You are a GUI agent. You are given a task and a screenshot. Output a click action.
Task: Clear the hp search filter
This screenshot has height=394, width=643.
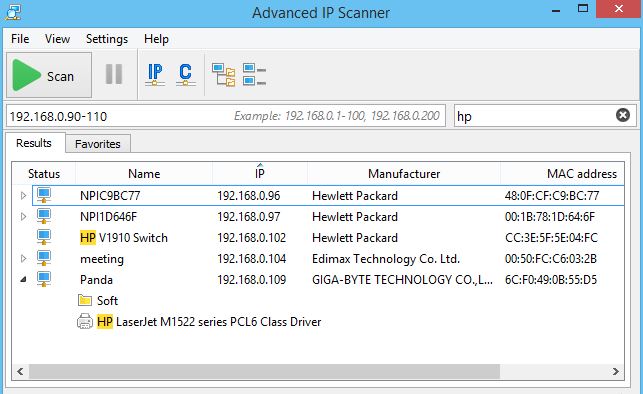(622, 115)
